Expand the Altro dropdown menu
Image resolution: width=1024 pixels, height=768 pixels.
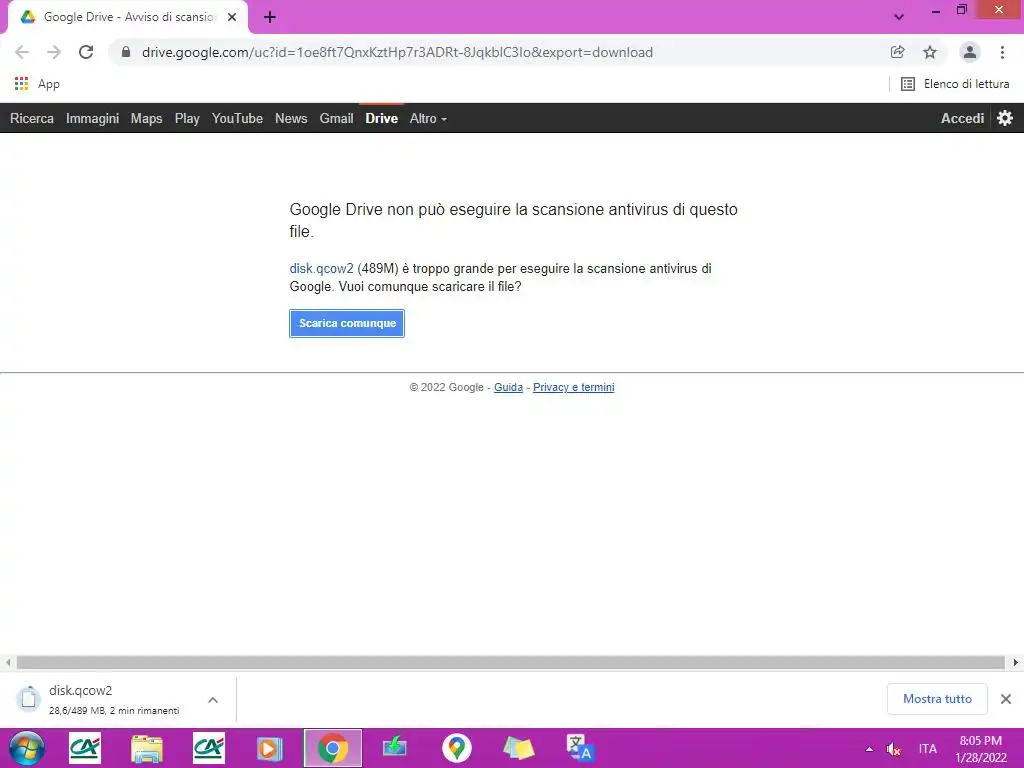428,118
